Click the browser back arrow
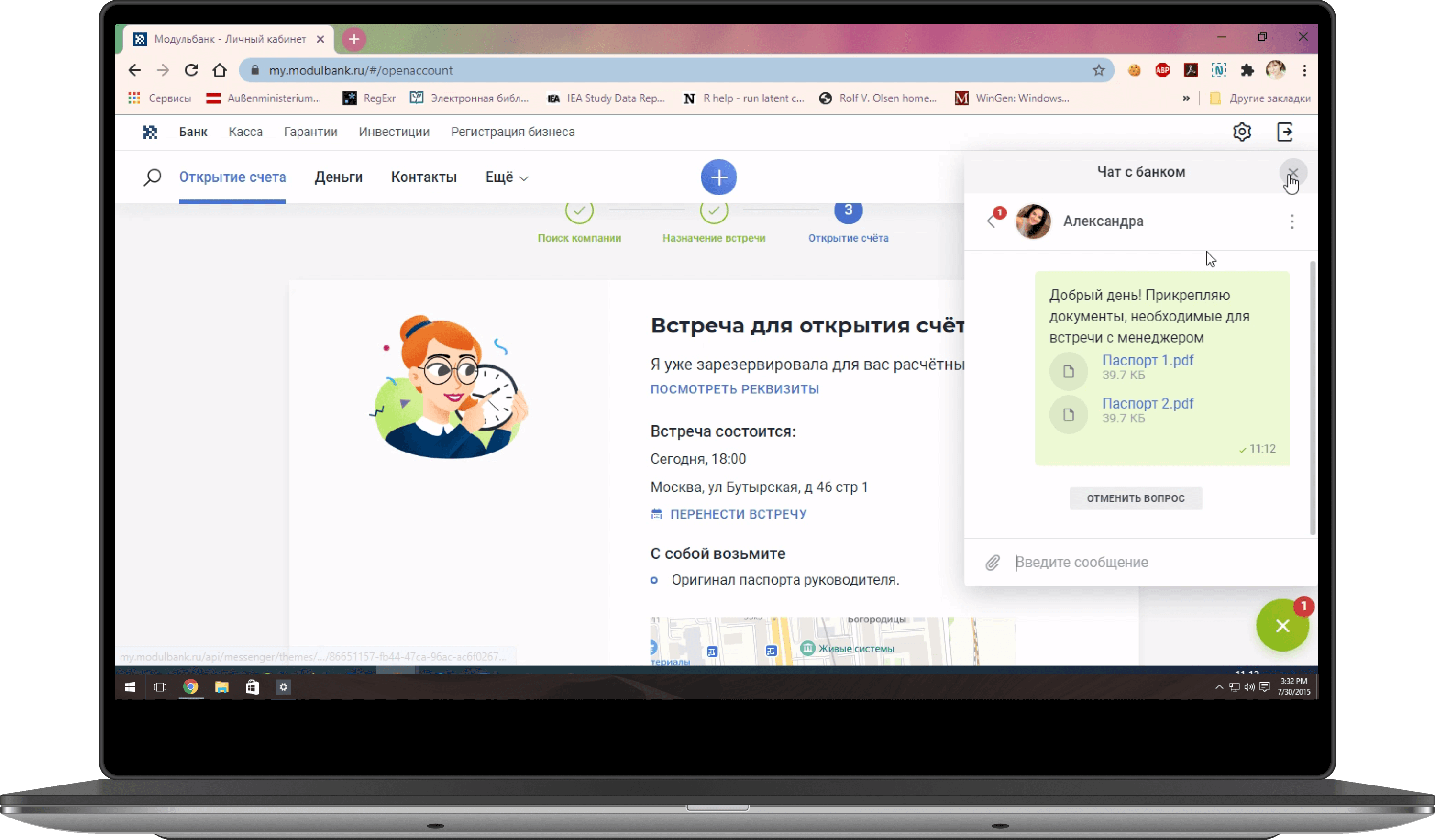 [x=134, y=70]
